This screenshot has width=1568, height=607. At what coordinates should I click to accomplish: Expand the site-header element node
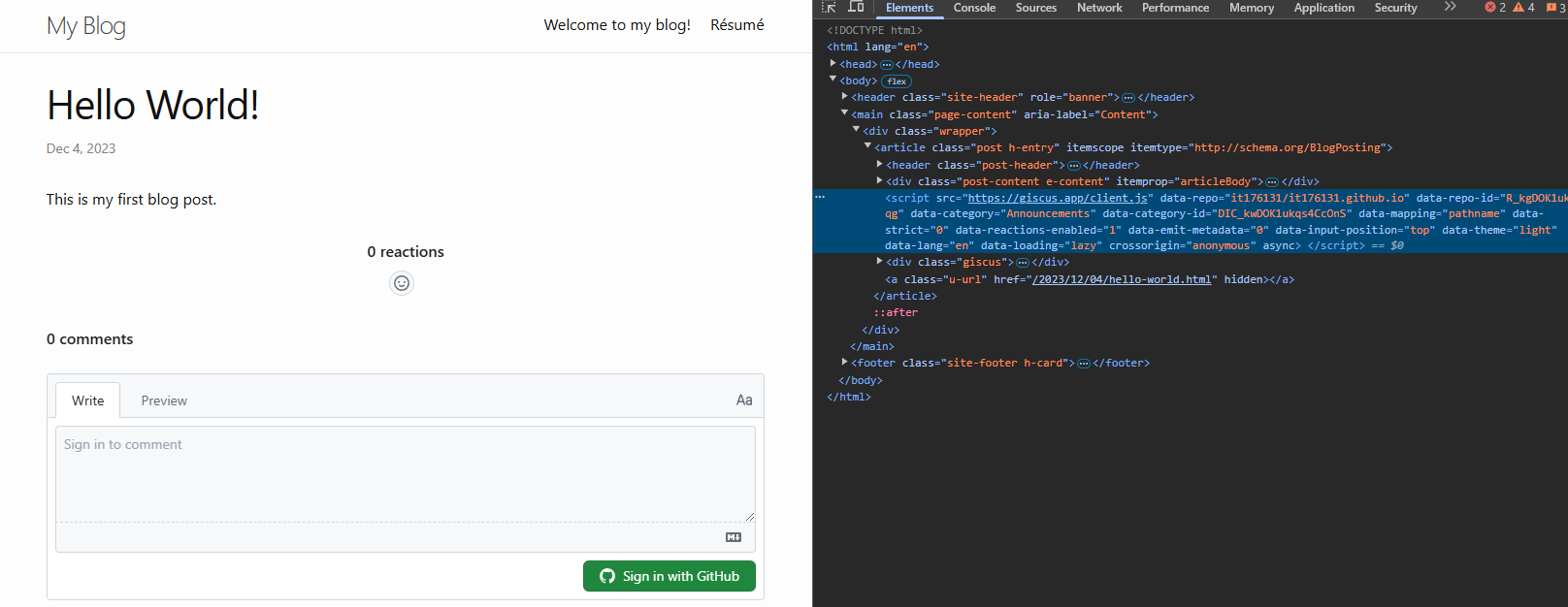point(844,96)
